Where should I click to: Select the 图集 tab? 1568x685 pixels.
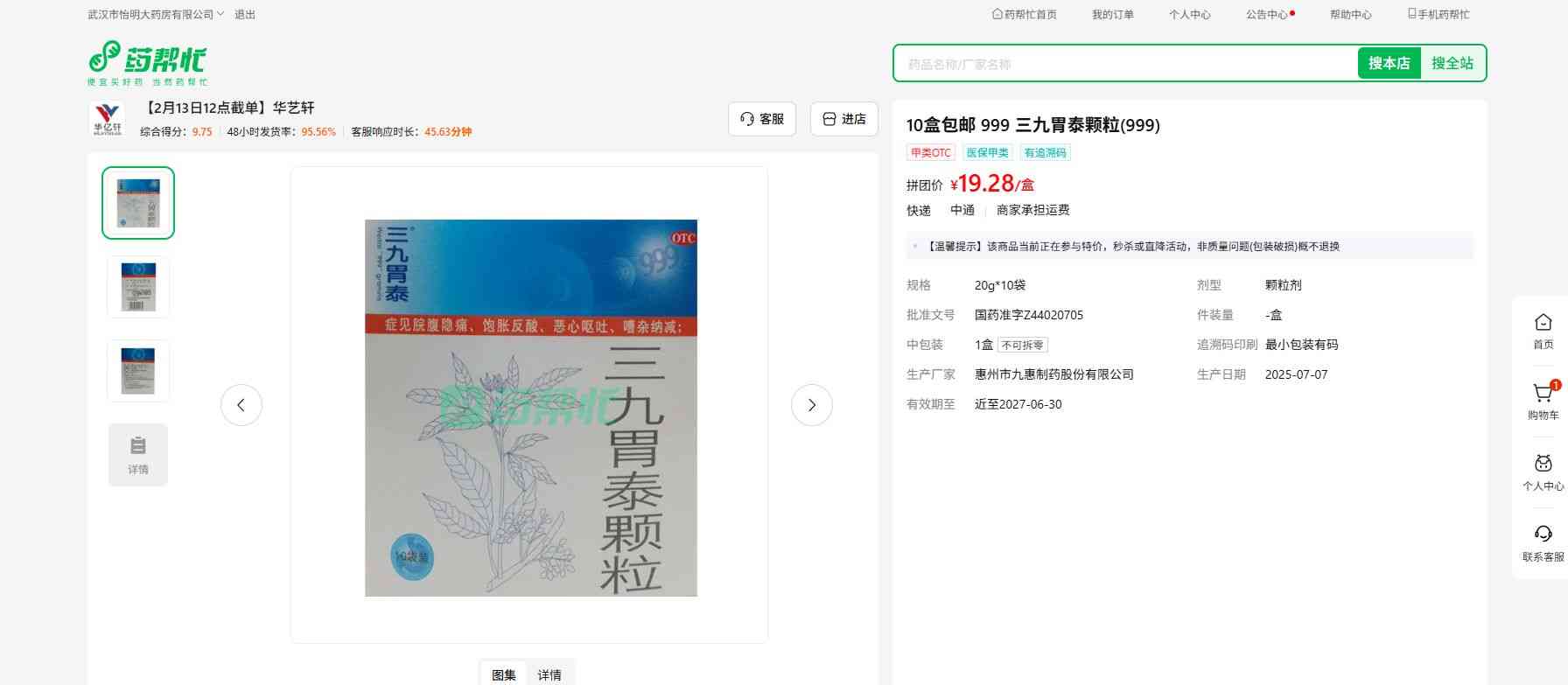(504, 675)
